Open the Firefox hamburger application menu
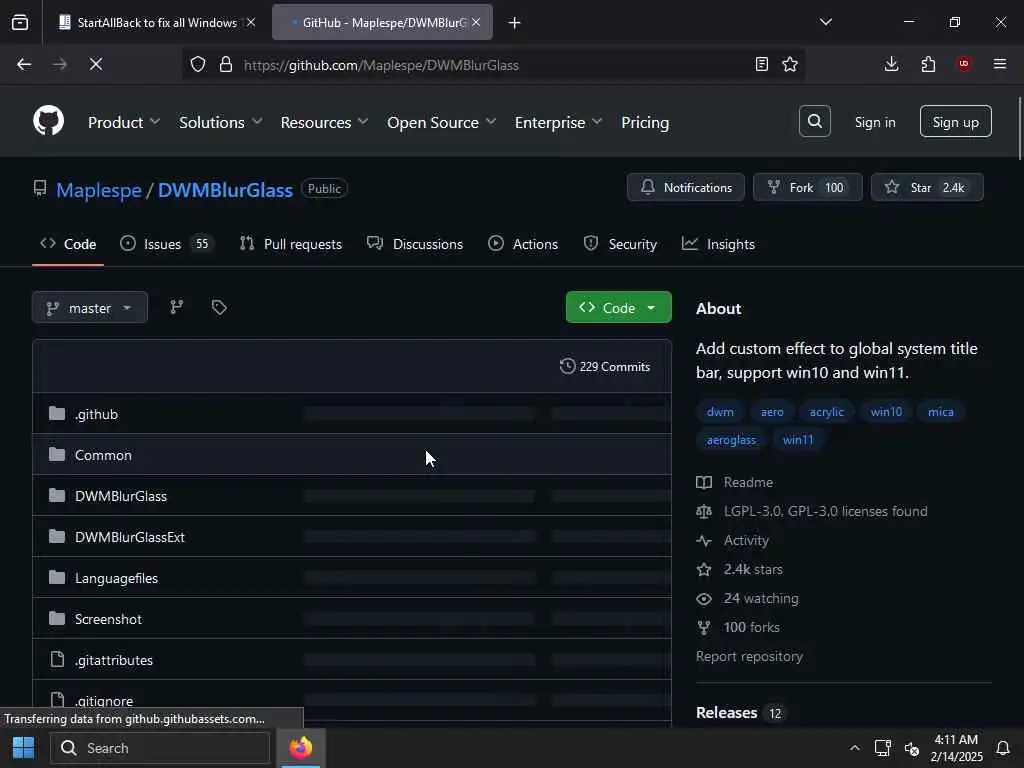 1000,64
